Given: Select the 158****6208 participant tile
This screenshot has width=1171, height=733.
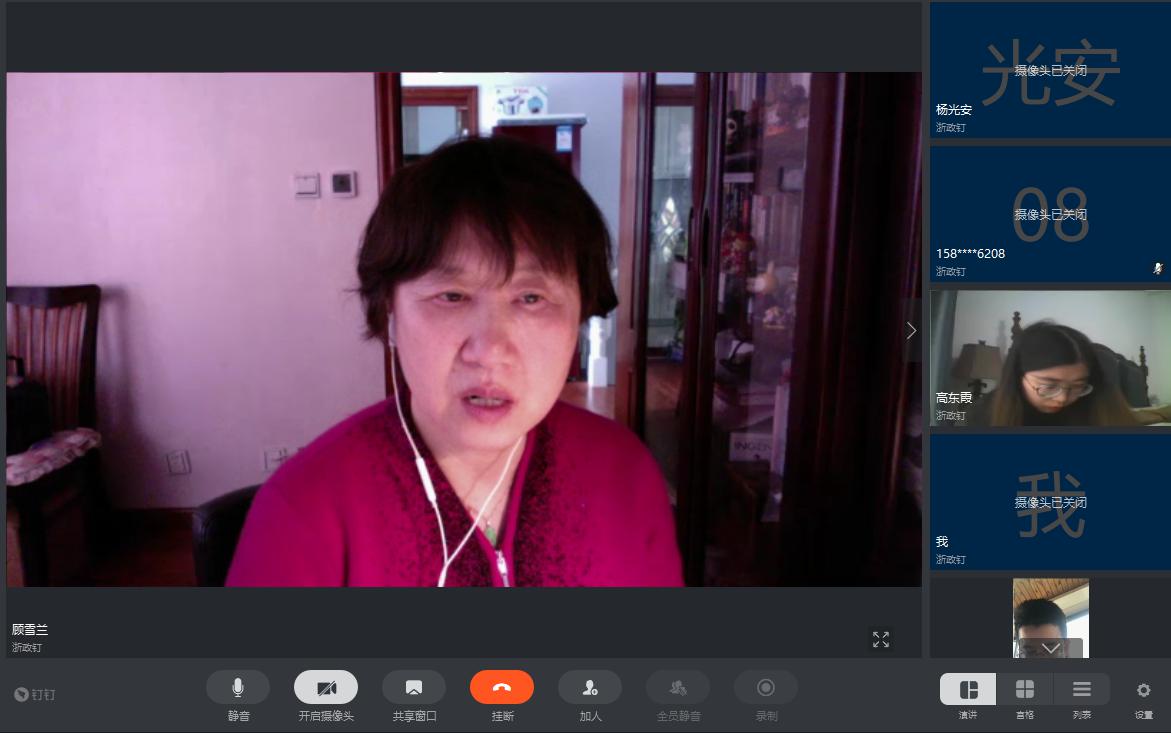Looking at the screenshot, I should (1050, 214).
